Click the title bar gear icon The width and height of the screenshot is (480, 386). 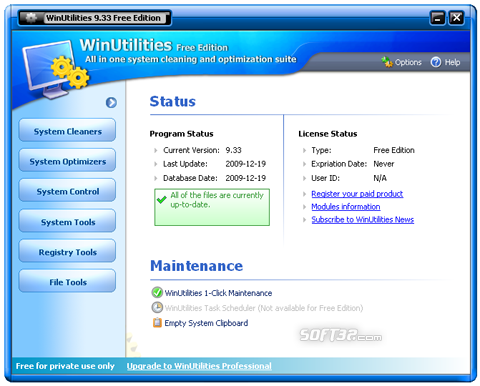click(x=31, y=17)
